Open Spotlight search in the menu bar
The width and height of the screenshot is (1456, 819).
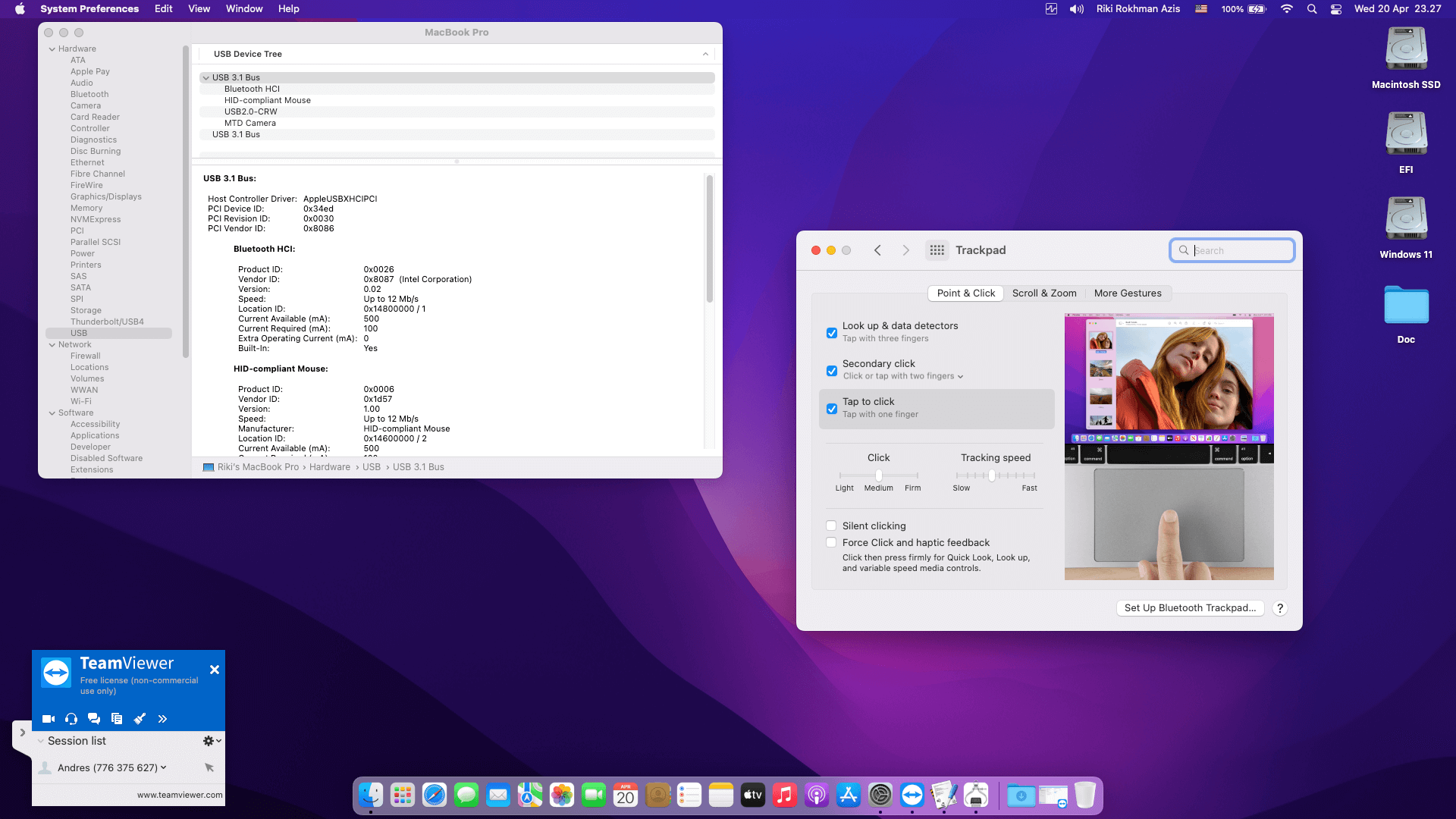[x=1312, y=9]
